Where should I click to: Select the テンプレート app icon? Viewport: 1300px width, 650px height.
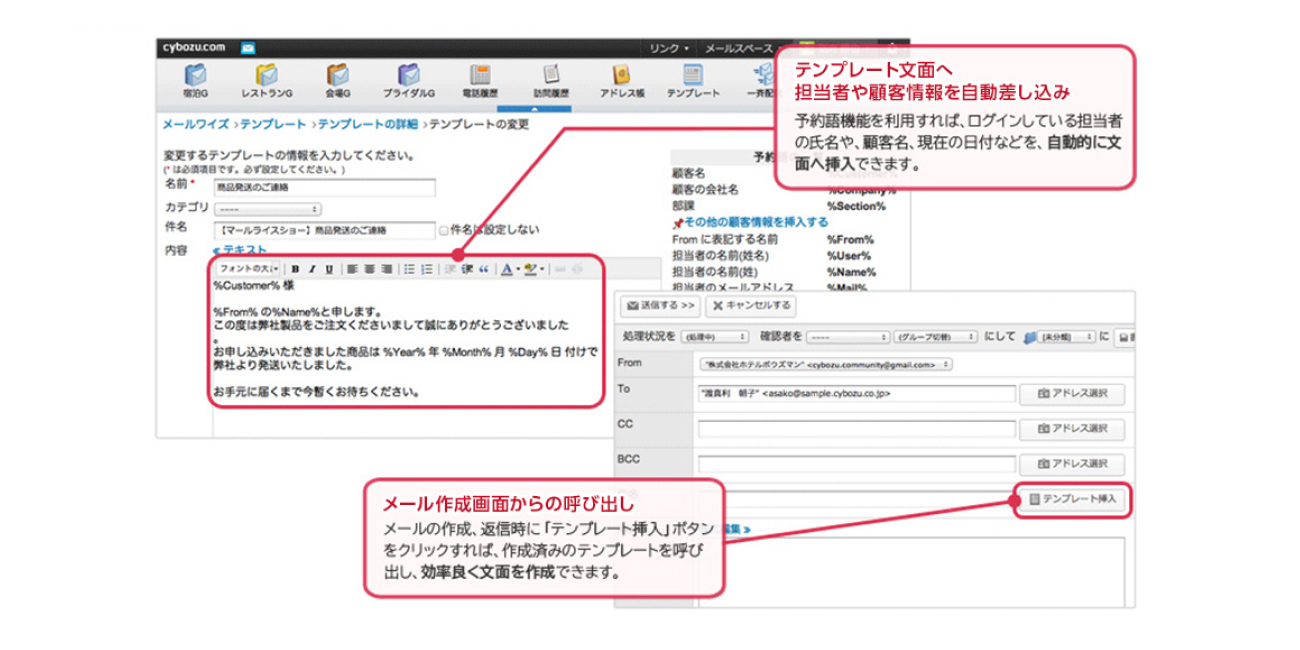coord(691,76)
